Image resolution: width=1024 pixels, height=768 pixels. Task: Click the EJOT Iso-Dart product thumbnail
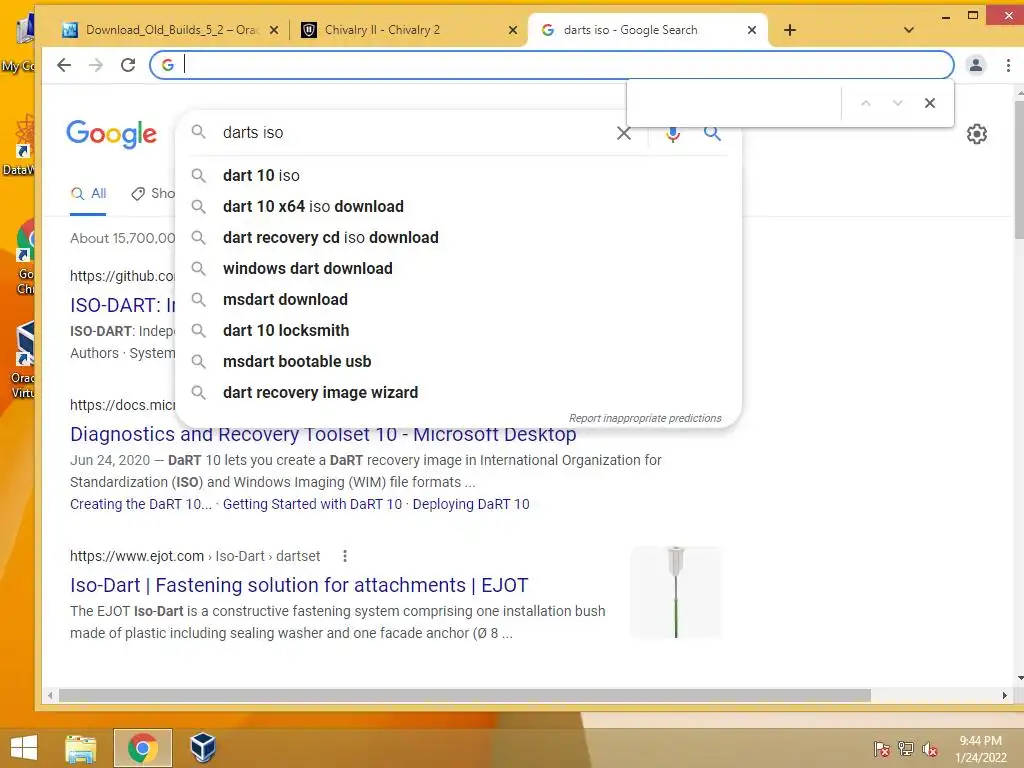pyautogui.click(x=676, y=592)
